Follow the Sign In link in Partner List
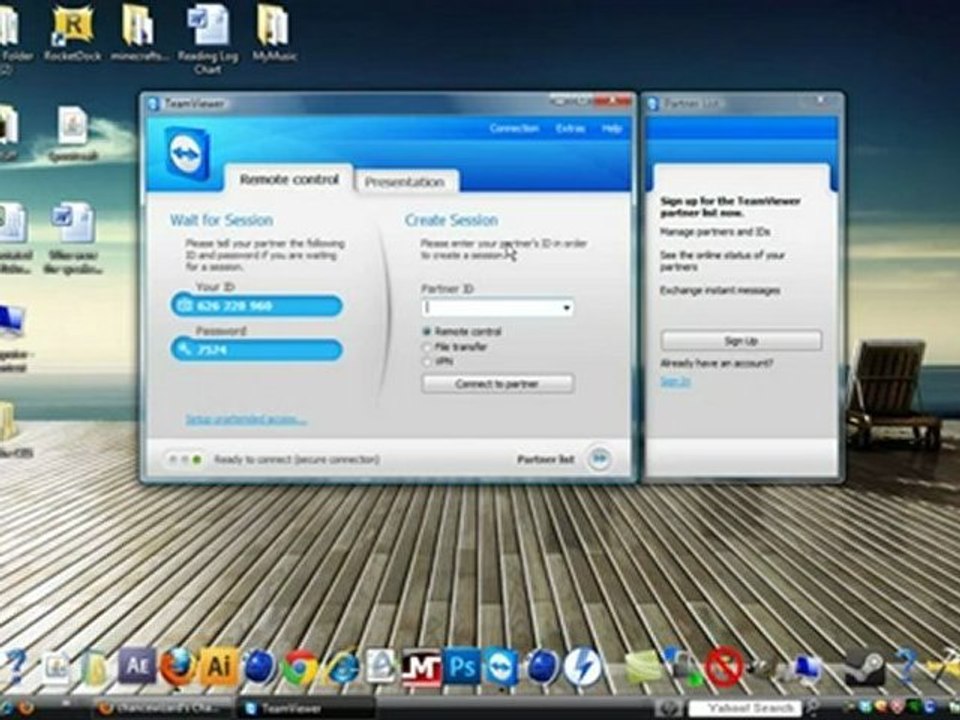Screen dimensions: 960x720 click(x=675, y=381)
